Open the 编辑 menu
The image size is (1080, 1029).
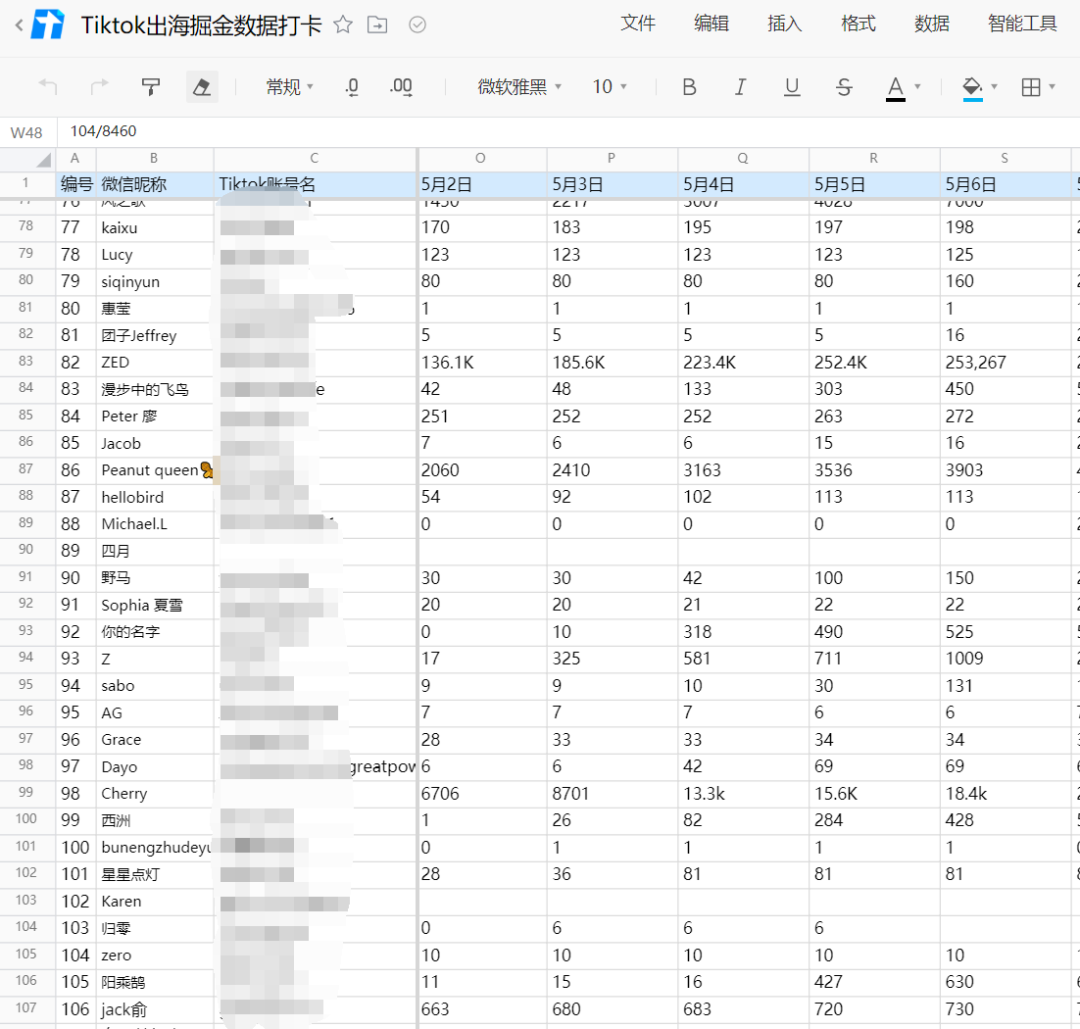(712, 24)
